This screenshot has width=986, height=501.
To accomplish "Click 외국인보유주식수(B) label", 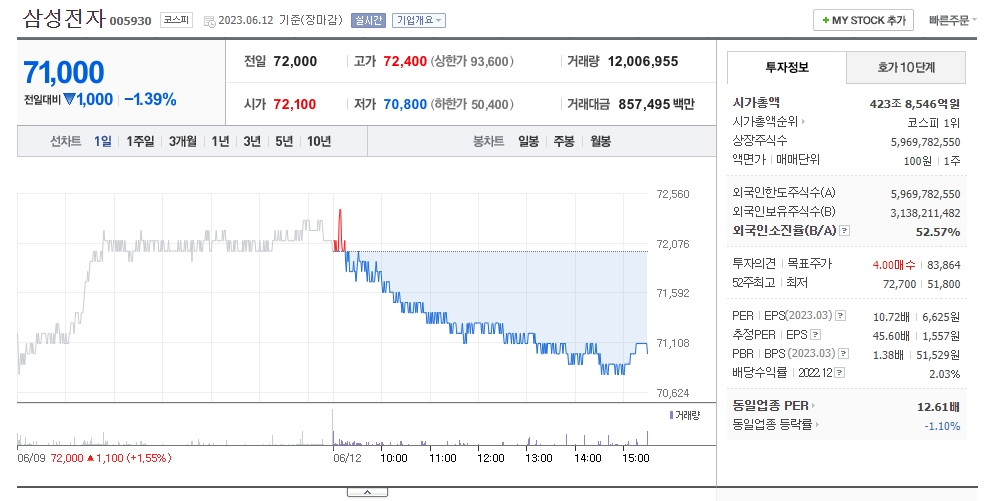I will (784, 211).
